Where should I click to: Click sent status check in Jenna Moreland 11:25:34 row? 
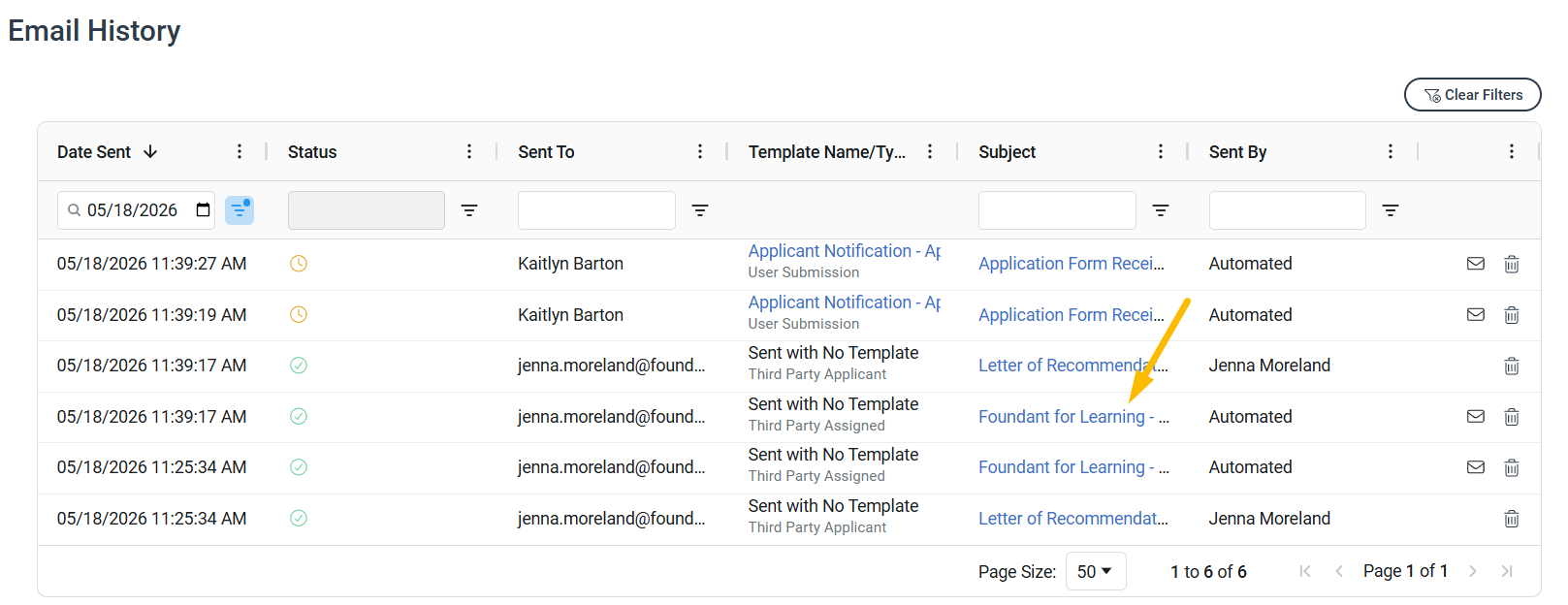299,518
